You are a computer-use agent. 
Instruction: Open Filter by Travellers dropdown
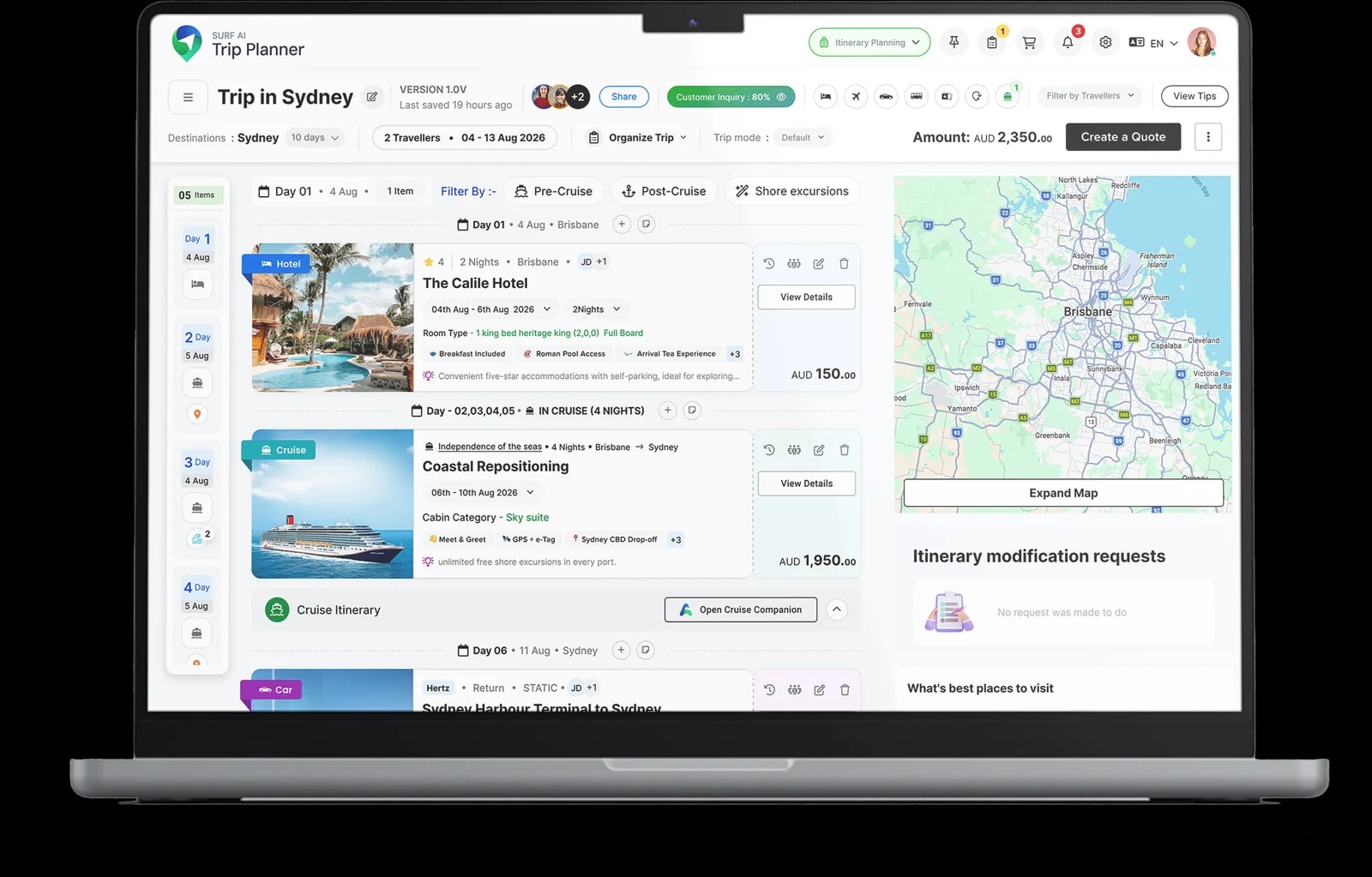pyautogui.click(x=1090, y=96)
